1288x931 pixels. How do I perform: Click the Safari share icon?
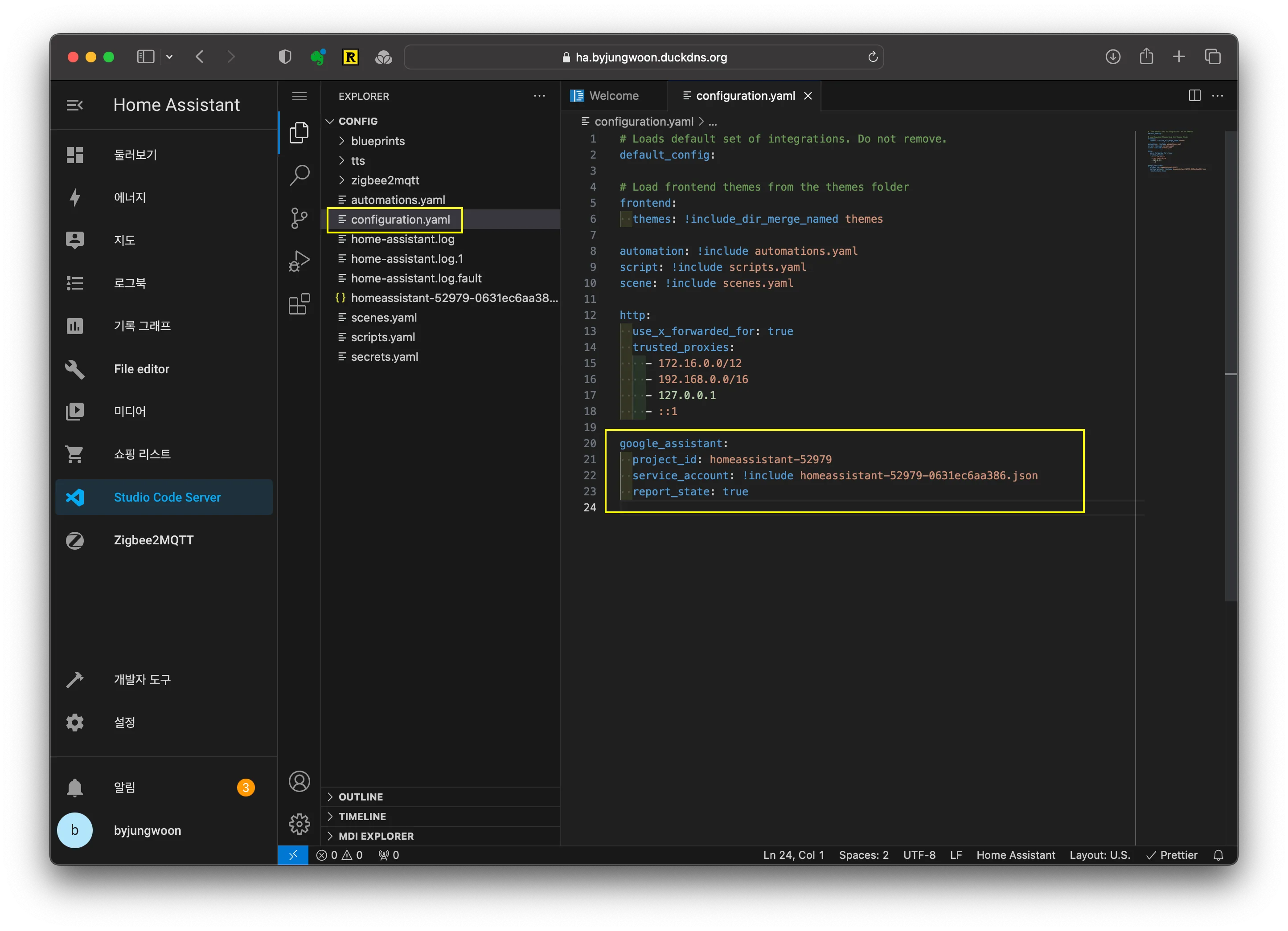[x=1146, y=56]
